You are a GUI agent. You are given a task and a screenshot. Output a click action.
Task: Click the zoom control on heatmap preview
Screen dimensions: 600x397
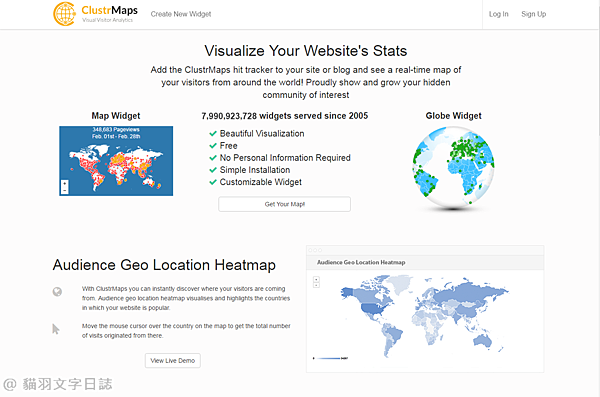click(316, 282)
